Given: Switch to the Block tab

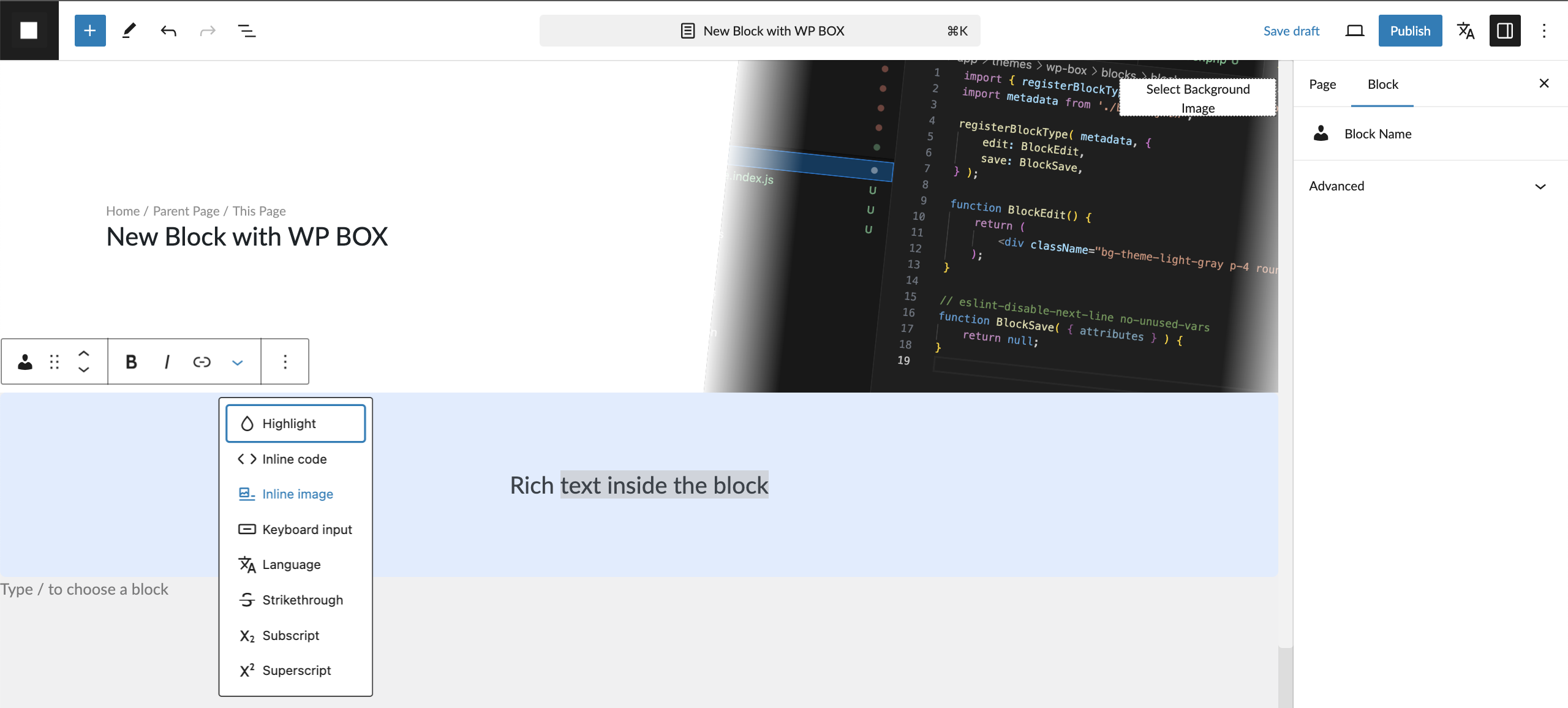Looking at the screenshot, I should coord(1382,84).
